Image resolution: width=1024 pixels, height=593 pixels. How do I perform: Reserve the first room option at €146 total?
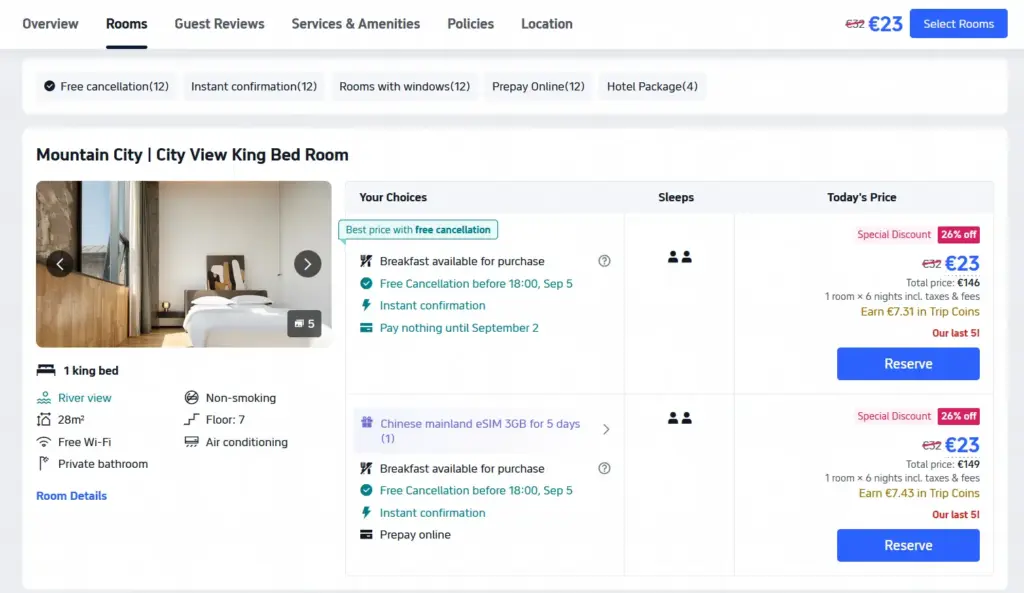[x=908, y=364]
